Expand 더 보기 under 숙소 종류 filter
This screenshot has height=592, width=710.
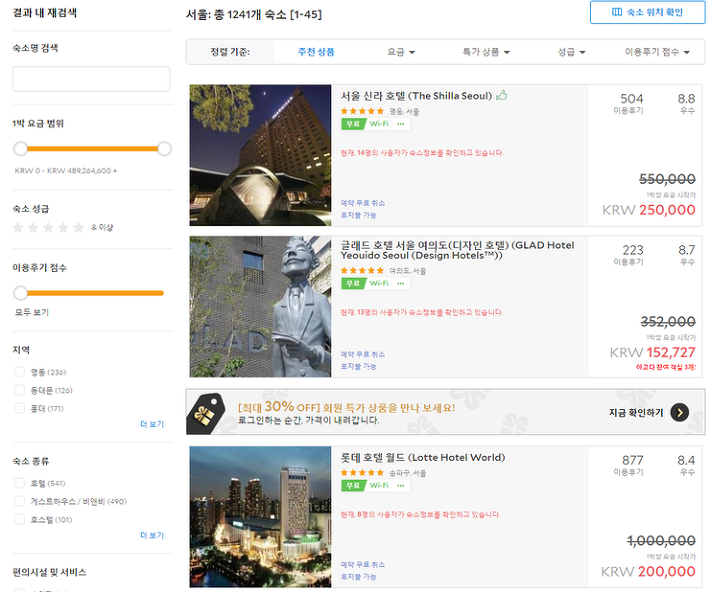point(152,535)
